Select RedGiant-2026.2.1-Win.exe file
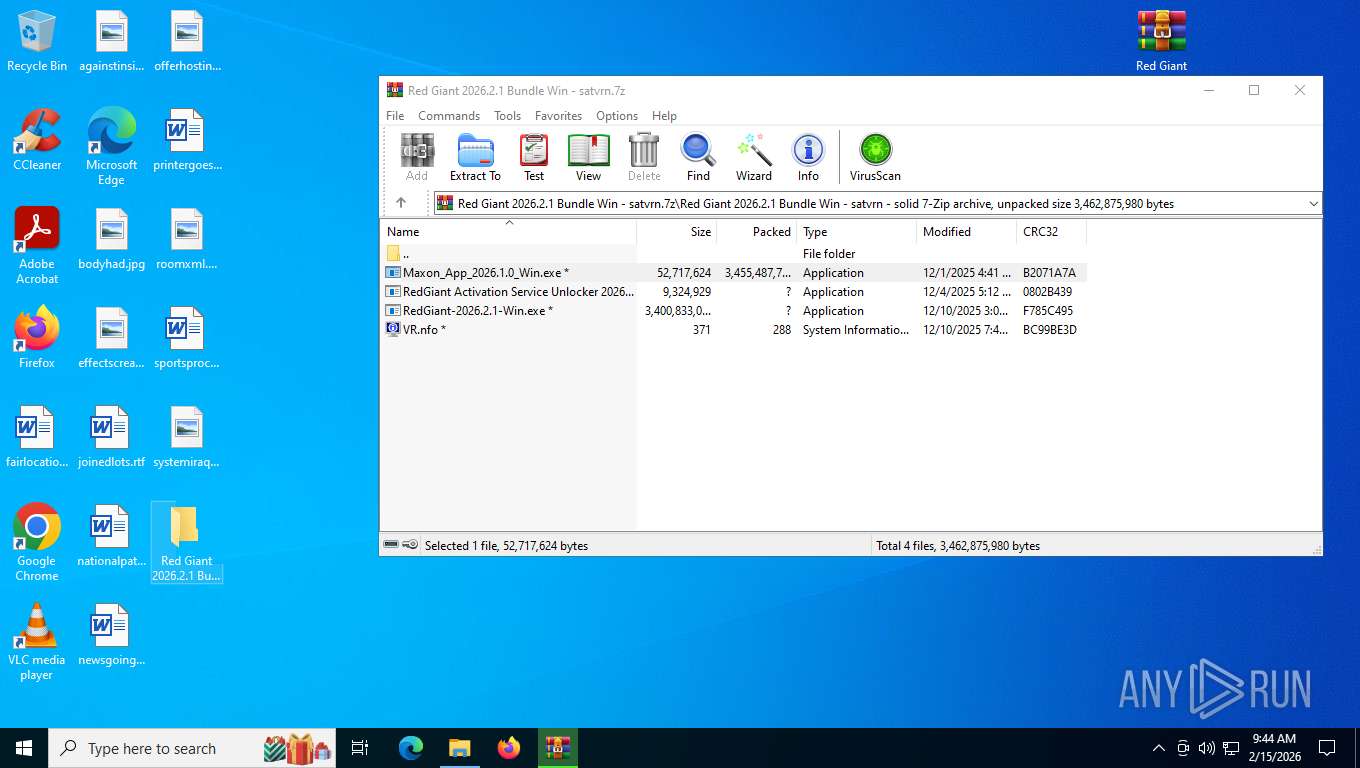 (x=733, y=311)
